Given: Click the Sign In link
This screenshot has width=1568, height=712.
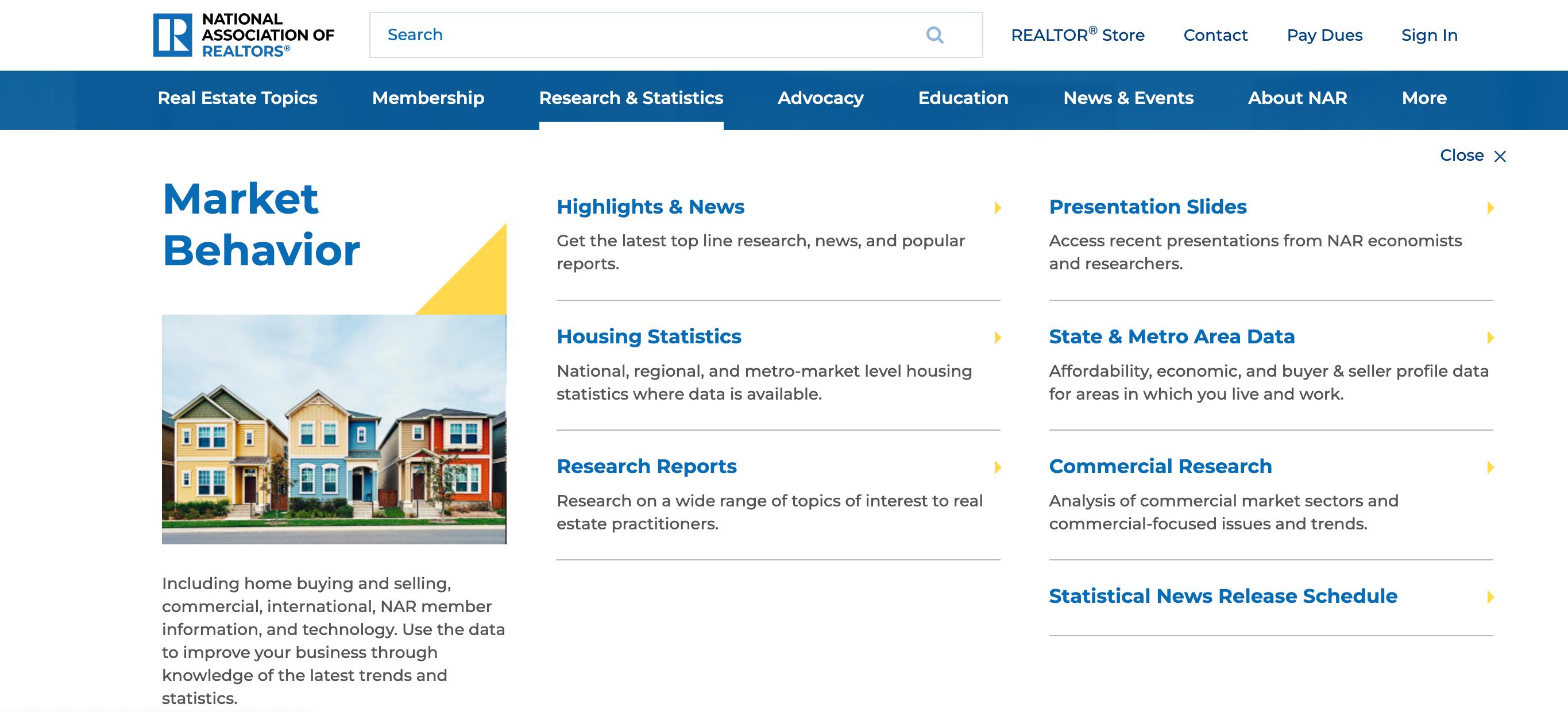Looking at the screenshot, I should 1429,35.
